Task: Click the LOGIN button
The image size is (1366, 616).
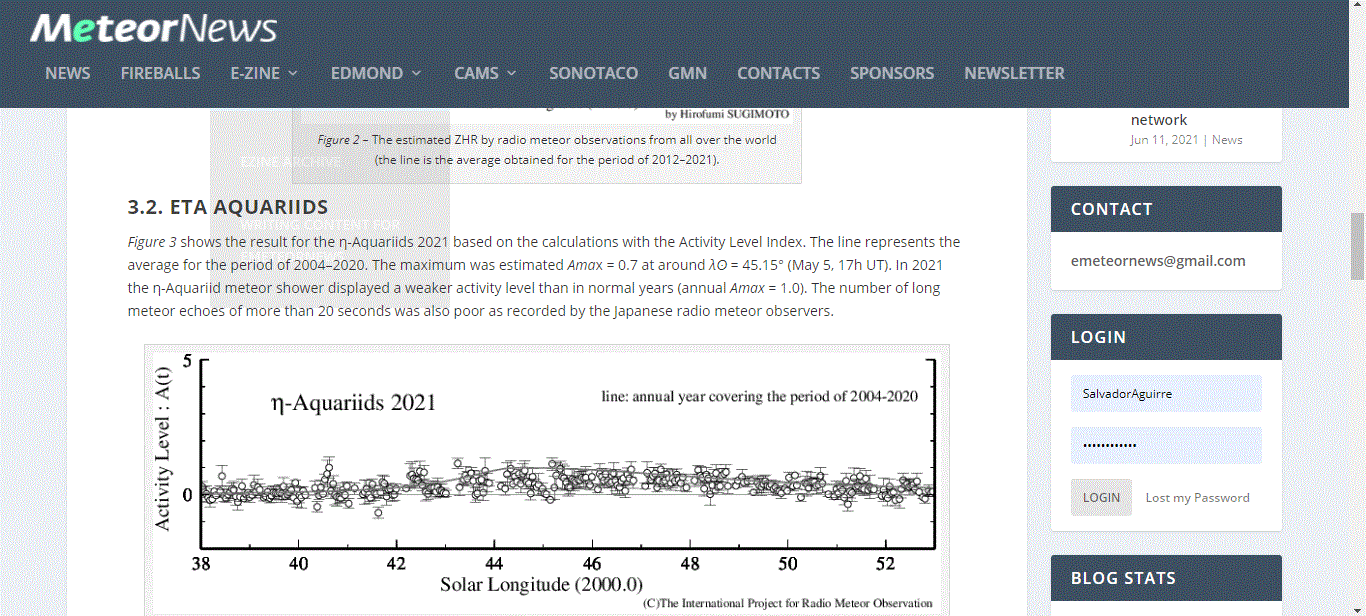Action: [x=1101, y=497]
